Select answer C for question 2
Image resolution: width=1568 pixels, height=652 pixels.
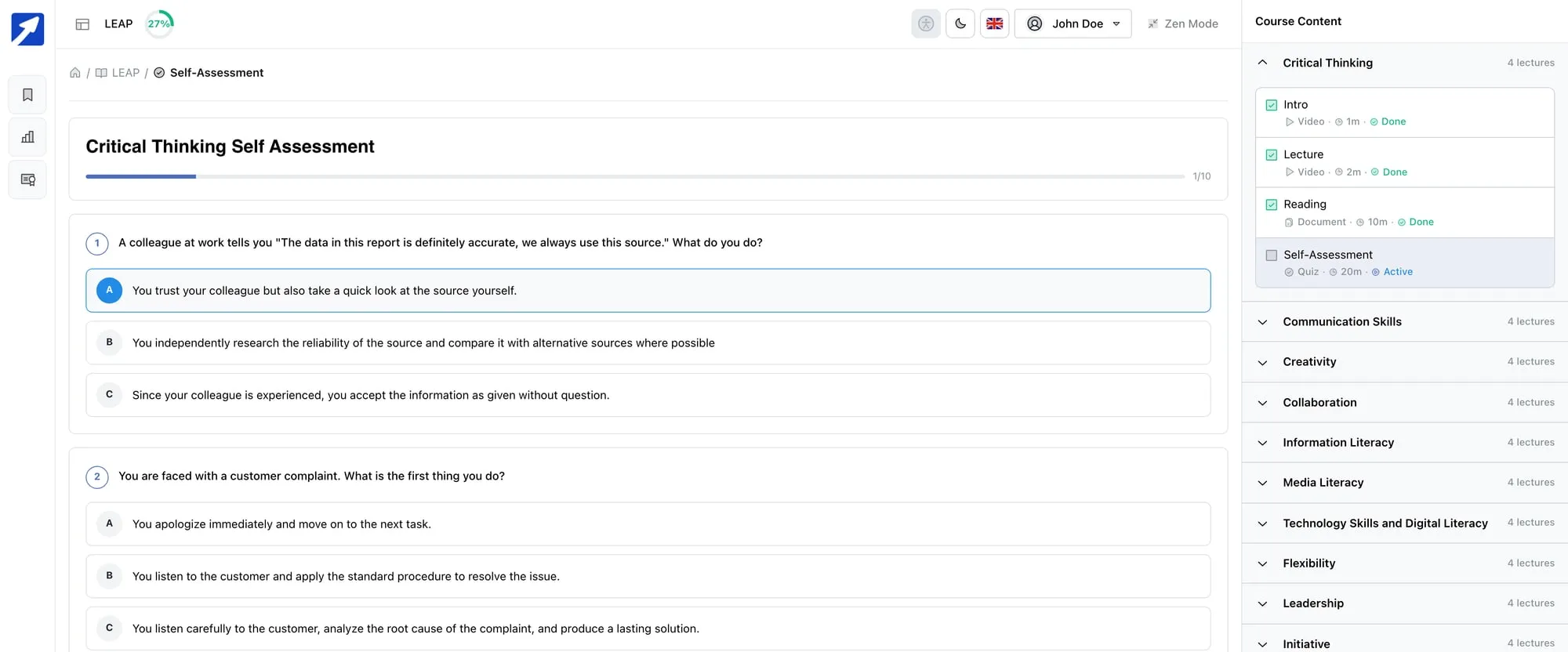pyautogui.click(x=648, y=628)
